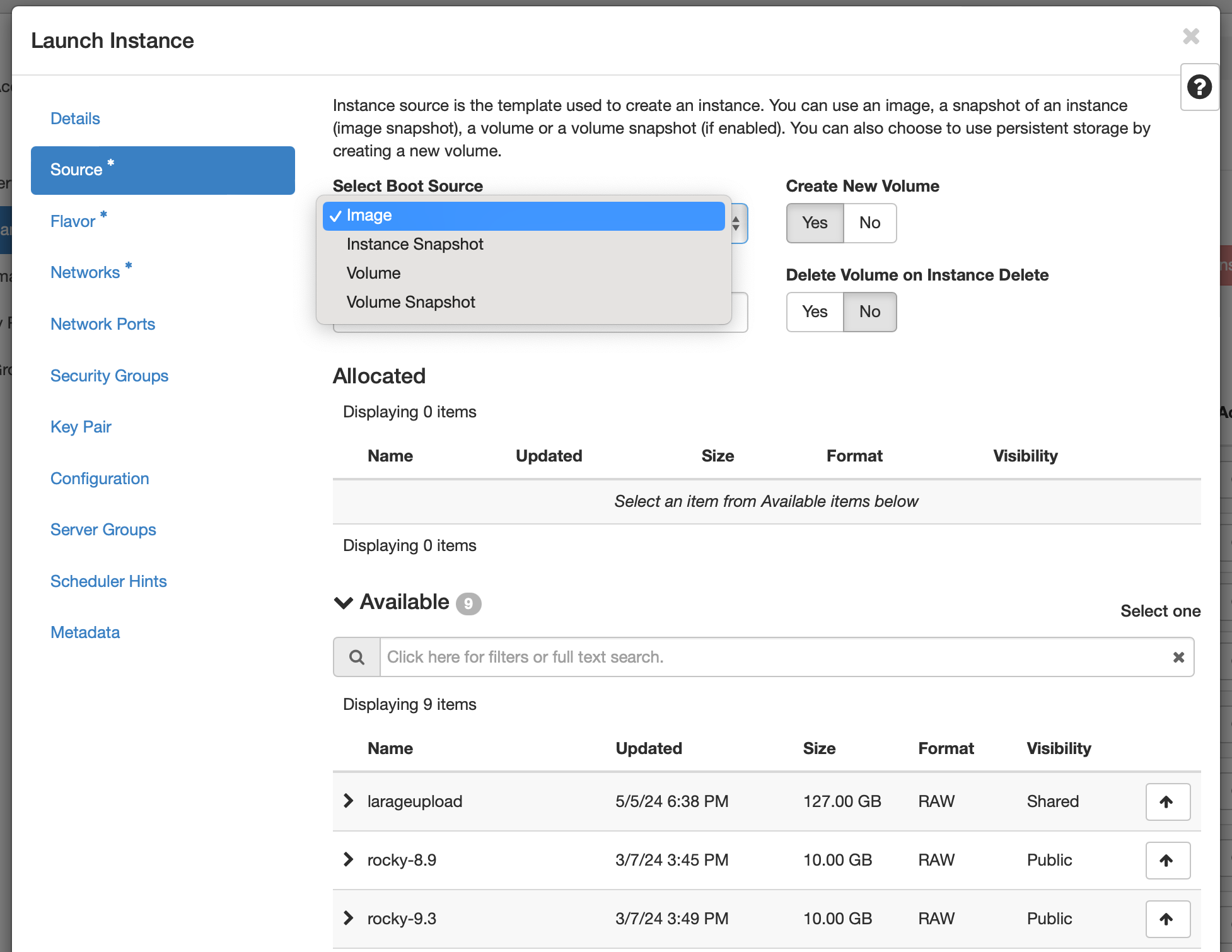
Task: Go to the Details step
Action: click(75, 119)
